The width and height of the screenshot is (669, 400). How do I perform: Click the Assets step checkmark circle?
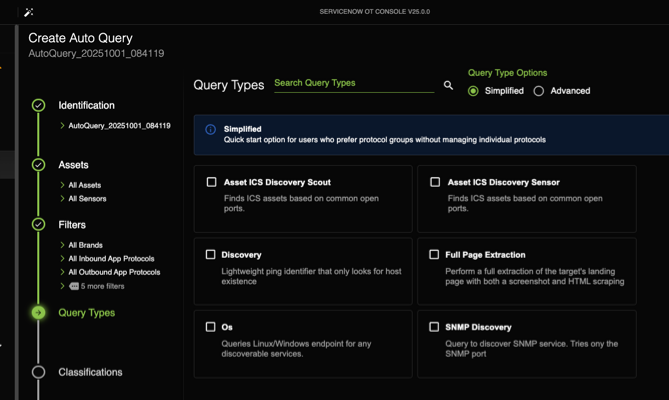click(x=38, y=165)
